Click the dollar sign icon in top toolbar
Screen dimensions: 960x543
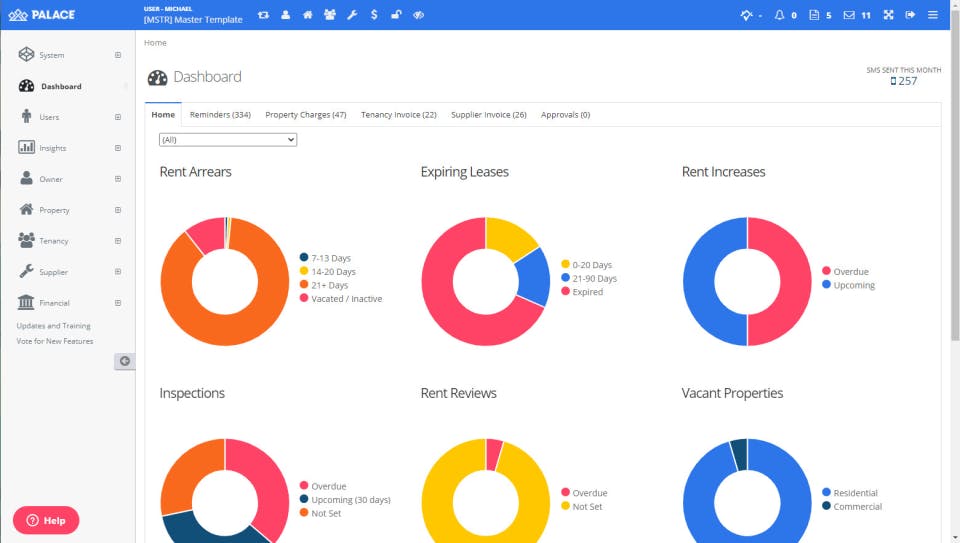374,15
